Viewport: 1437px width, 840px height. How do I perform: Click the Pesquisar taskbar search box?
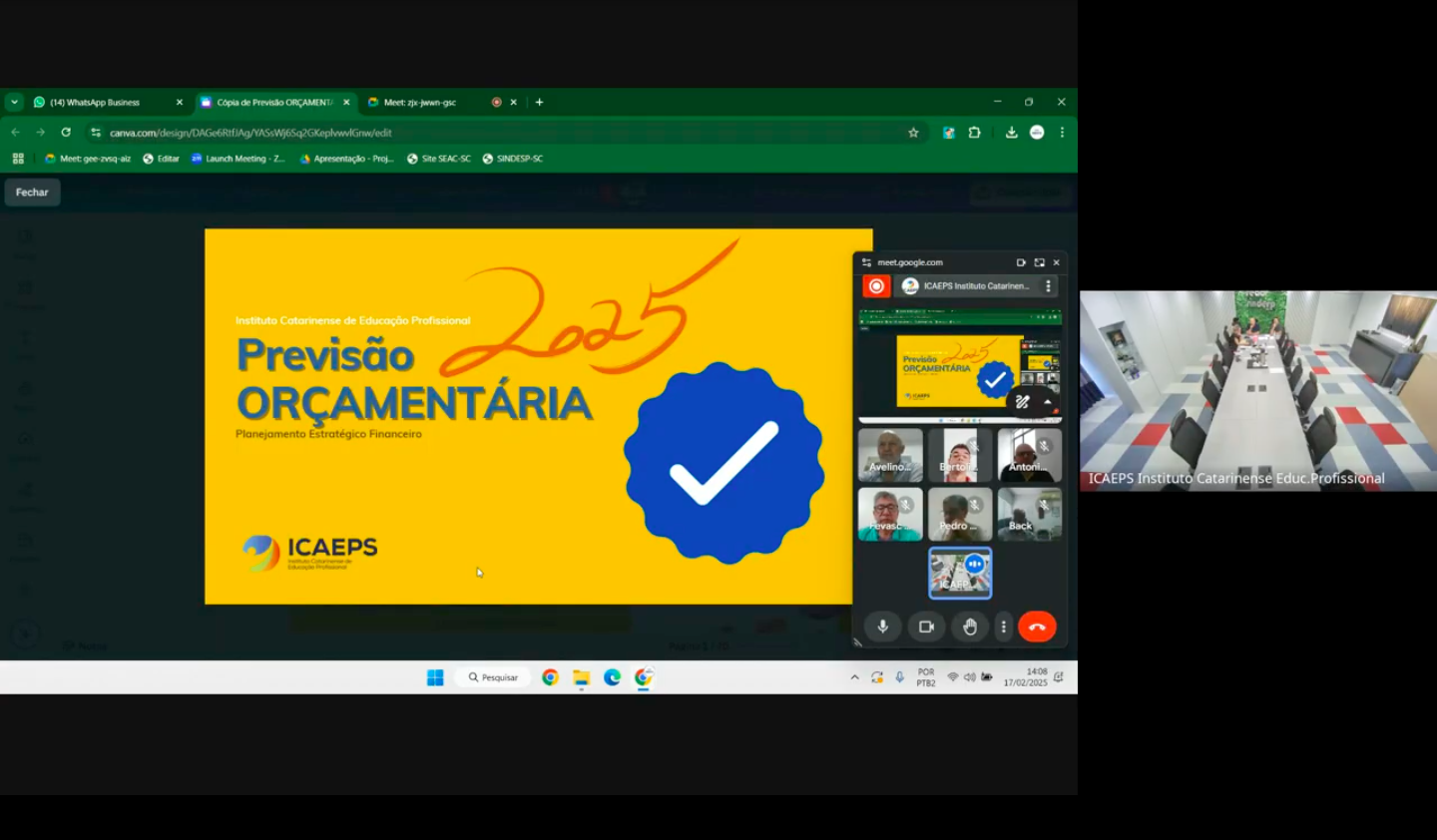[494, 677]
